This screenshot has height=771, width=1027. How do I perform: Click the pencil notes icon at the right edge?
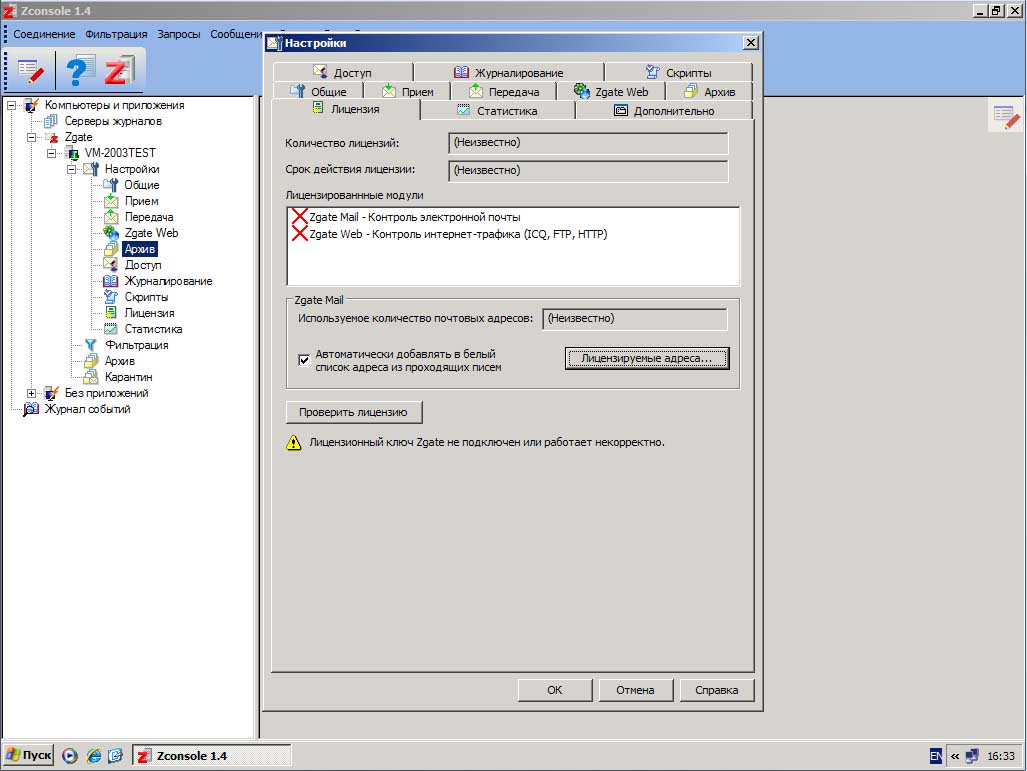coord(1006,117)
